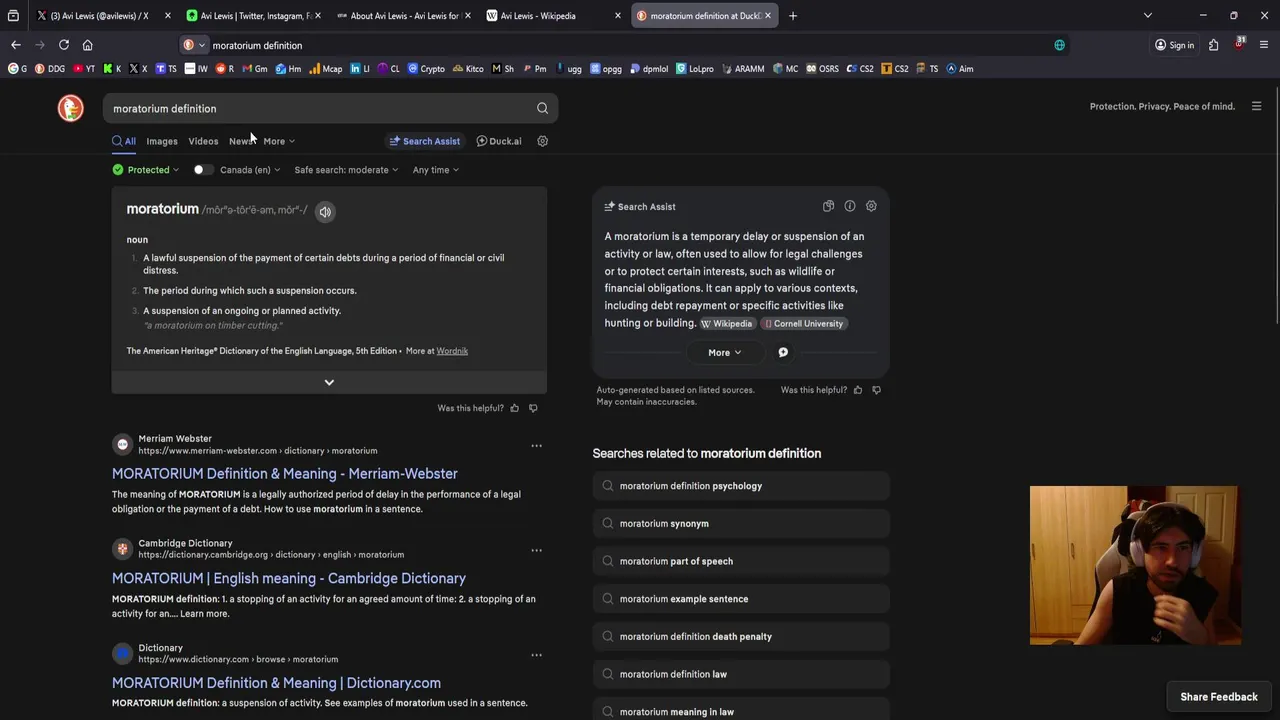Screen dimensions: 1280x720
Task: Open Search Assist chat bubble icon
Action: (783, 352)
